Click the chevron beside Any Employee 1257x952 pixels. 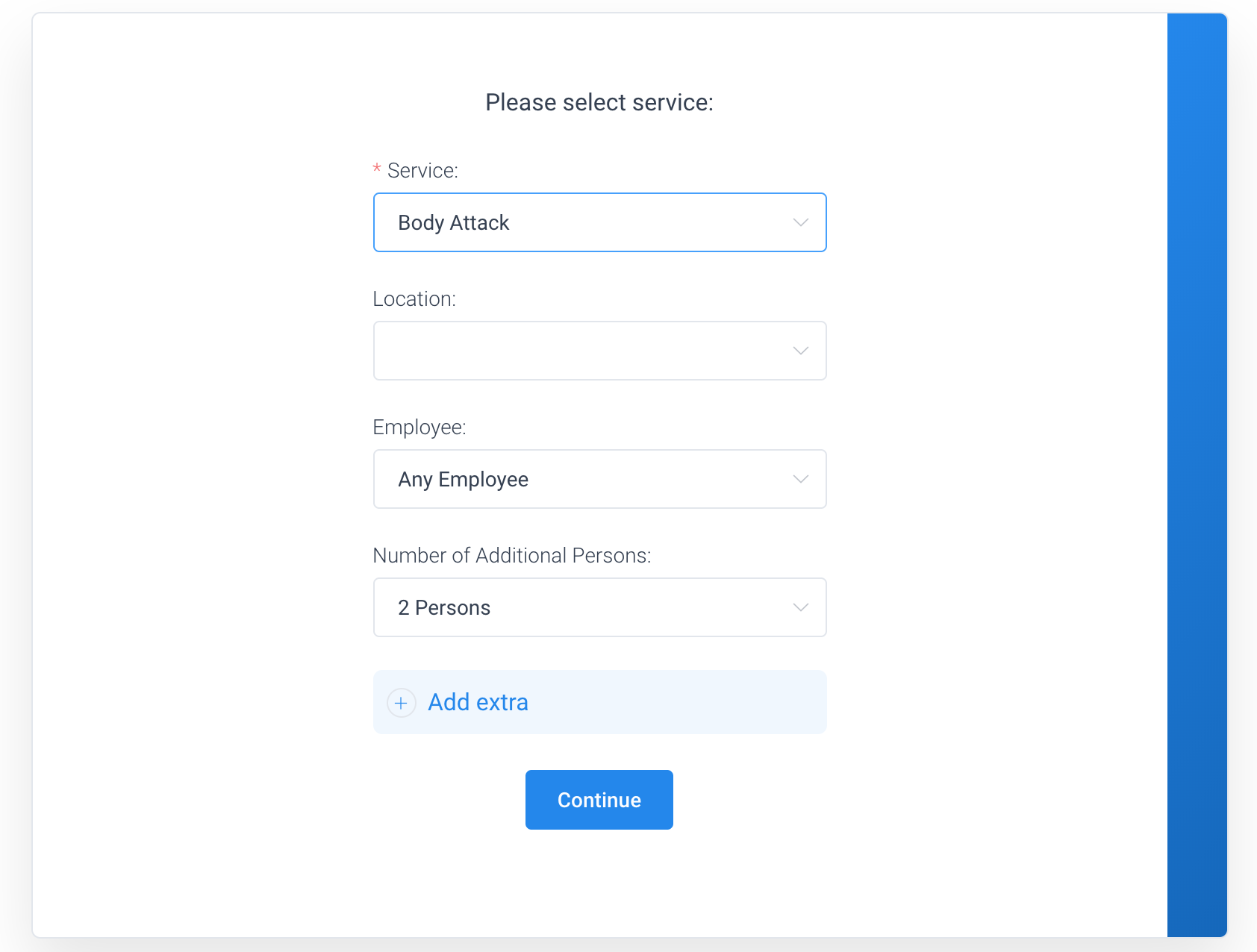pyautogui.click(x=799, y=478)
